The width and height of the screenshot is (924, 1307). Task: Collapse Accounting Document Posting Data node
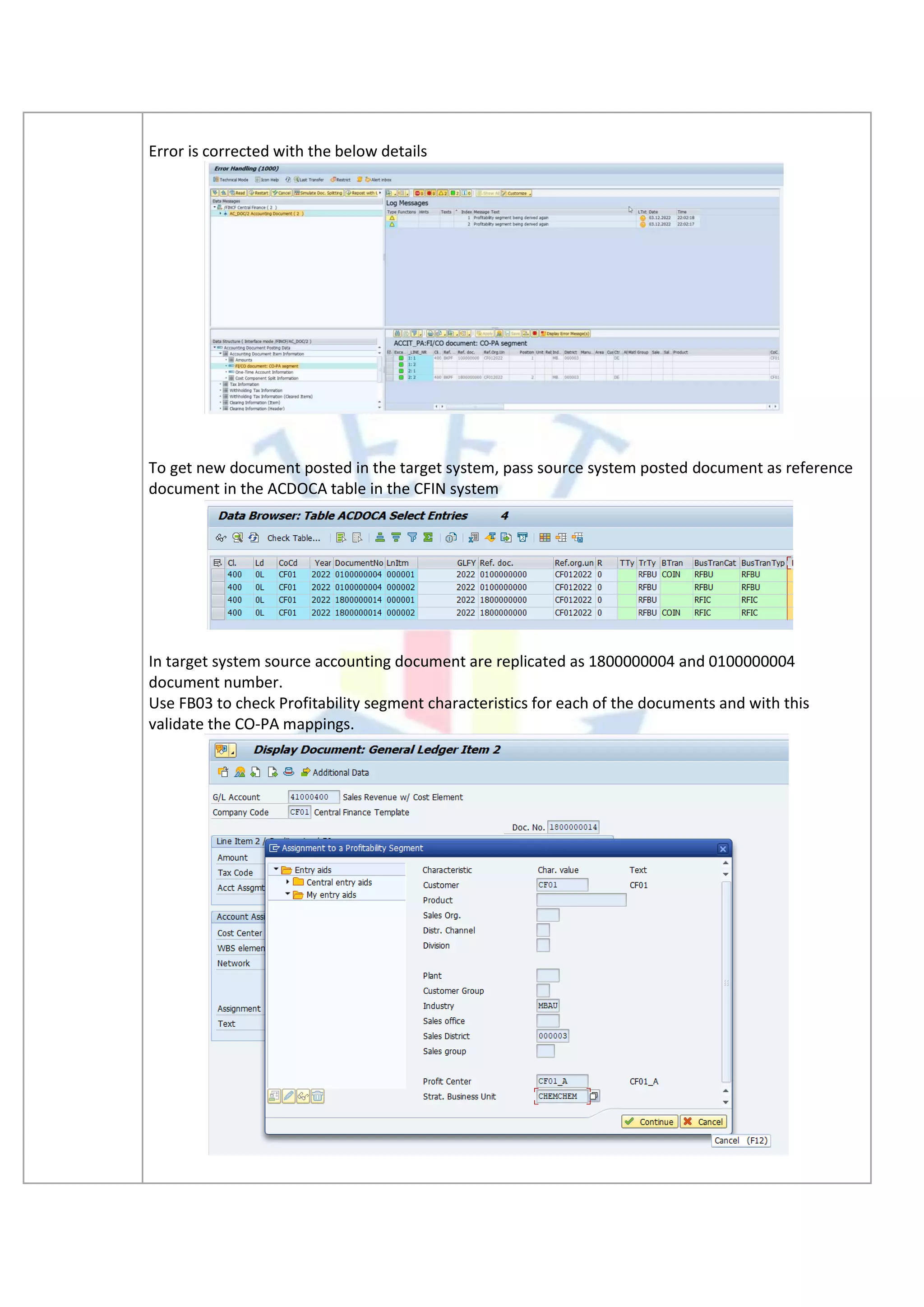tap(214, 348)
